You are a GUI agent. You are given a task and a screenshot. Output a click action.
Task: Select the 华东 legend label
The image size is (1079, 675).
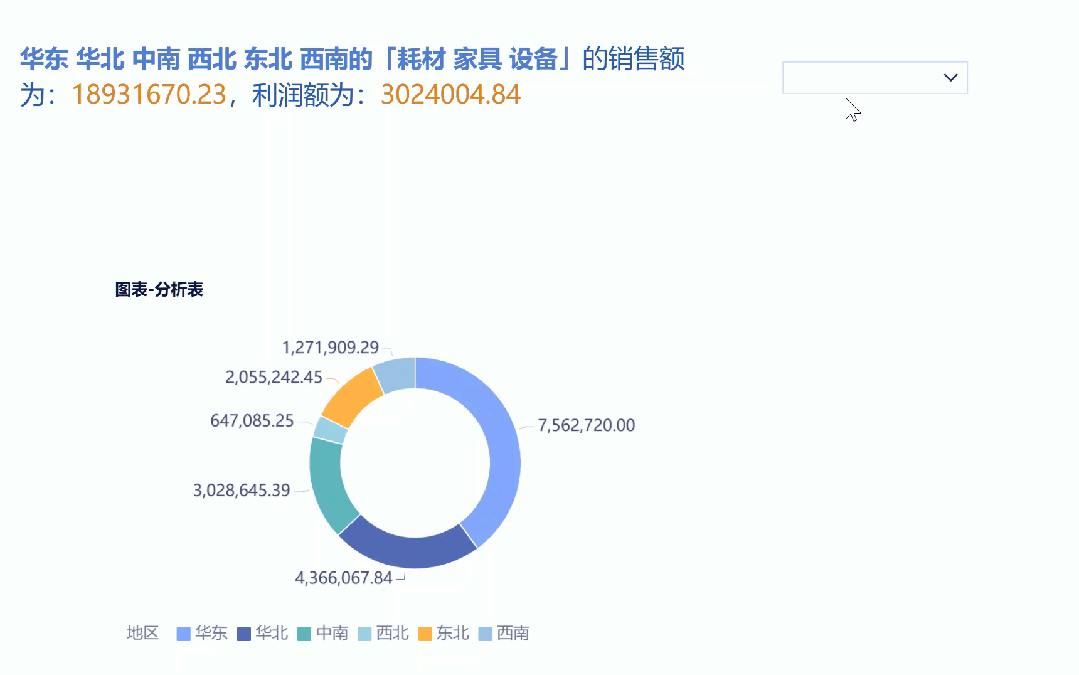click(211, 633)
